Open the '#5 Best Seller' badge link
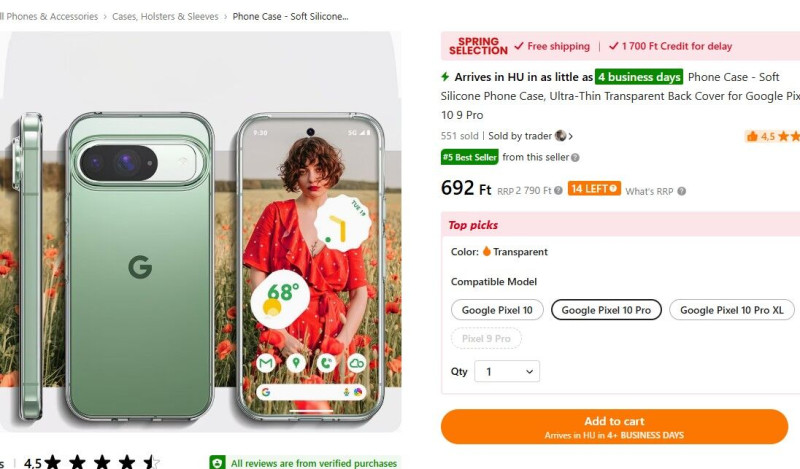This screenshot has height=469, width=800. click(x=469, y=157)
